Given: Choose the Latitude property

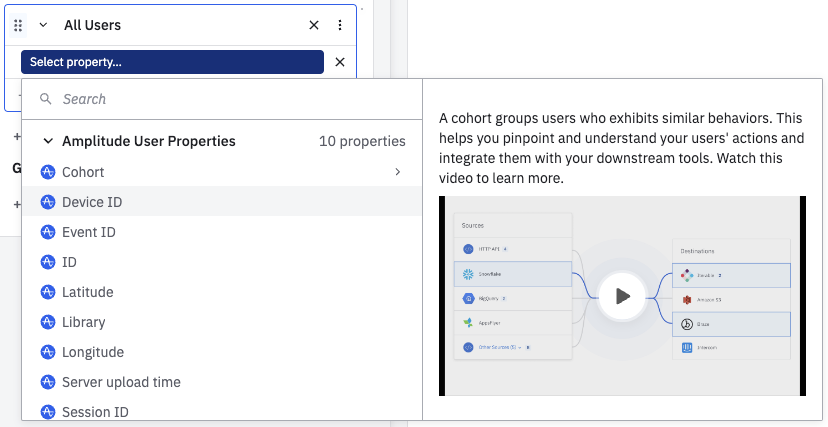Looking at the screenshot, I should pyautogui.click(x=222, y=292).
